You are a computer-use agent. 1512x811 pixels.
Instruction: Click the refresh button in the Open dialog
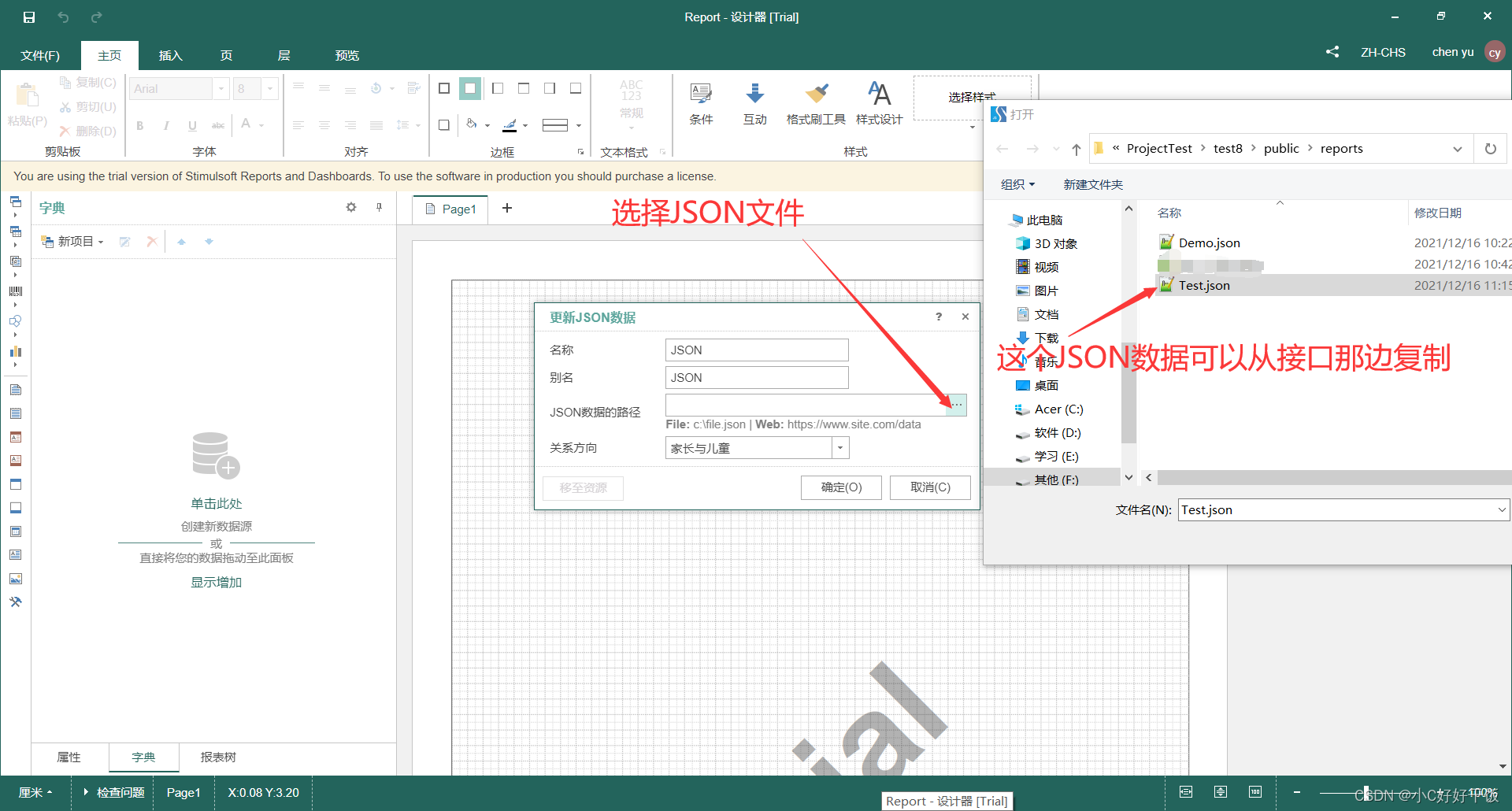[1490, 149]
